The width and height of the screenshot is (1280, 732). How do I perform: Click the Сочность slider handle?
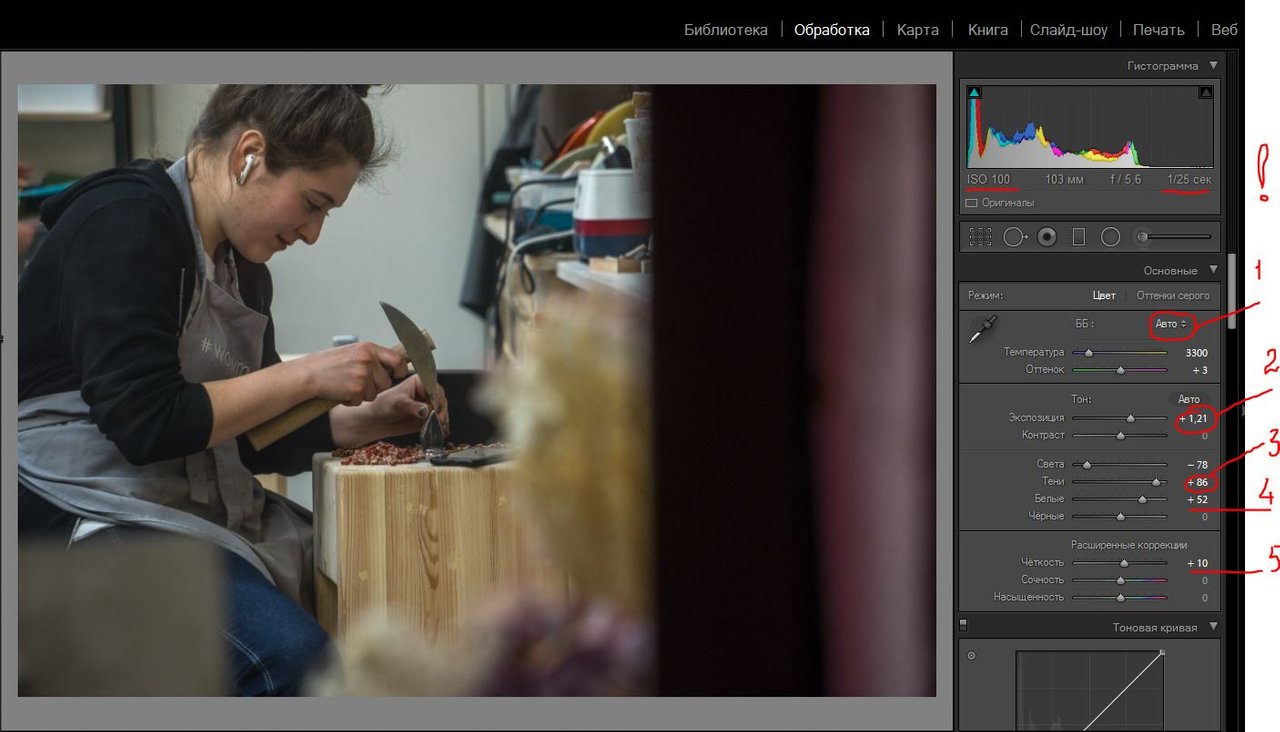1120,580
